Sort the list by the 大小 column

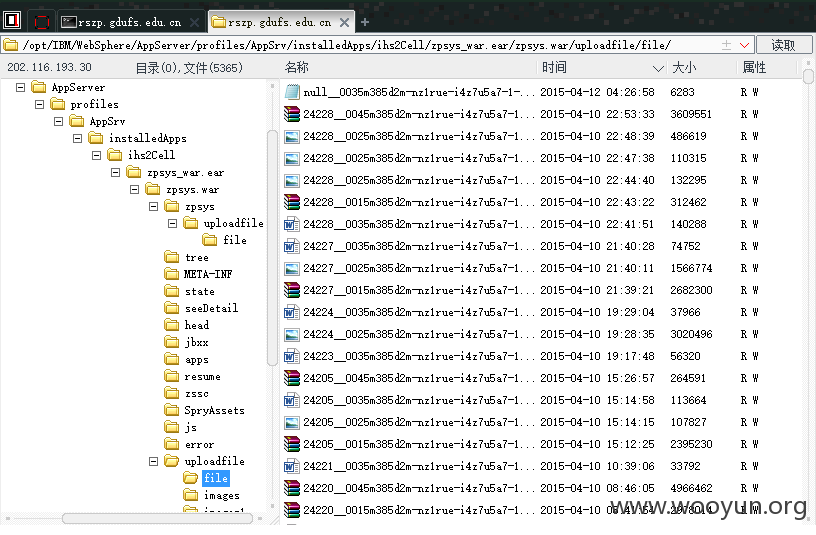684,67
